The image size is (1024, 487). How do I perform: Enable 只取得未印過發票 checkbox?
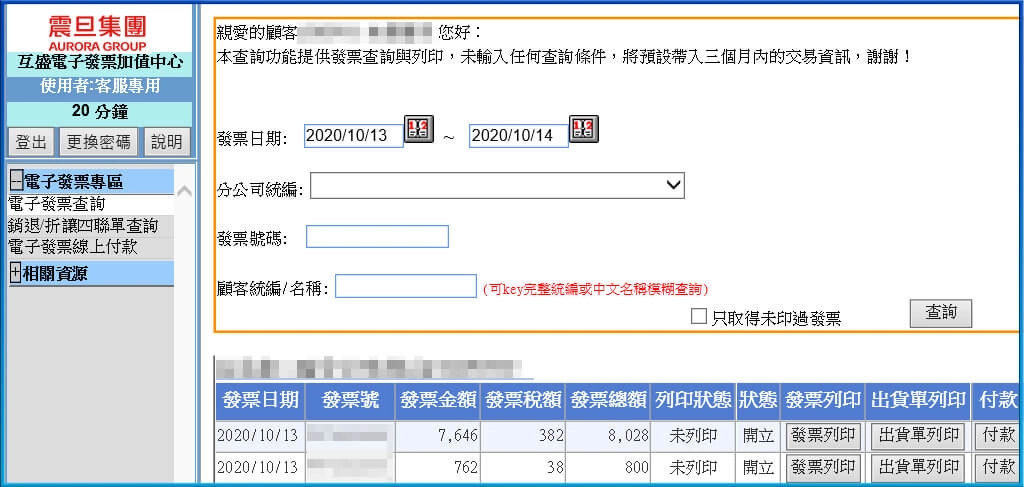tap(700, 317)
